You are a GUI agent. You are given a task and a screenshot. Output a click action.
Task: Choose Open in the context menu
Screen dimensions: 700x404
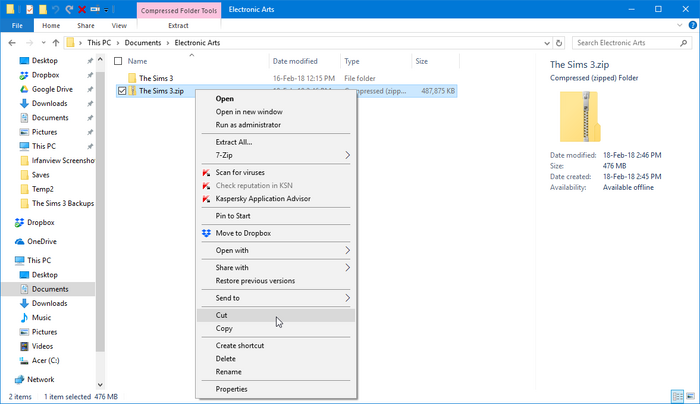point(276,99)
